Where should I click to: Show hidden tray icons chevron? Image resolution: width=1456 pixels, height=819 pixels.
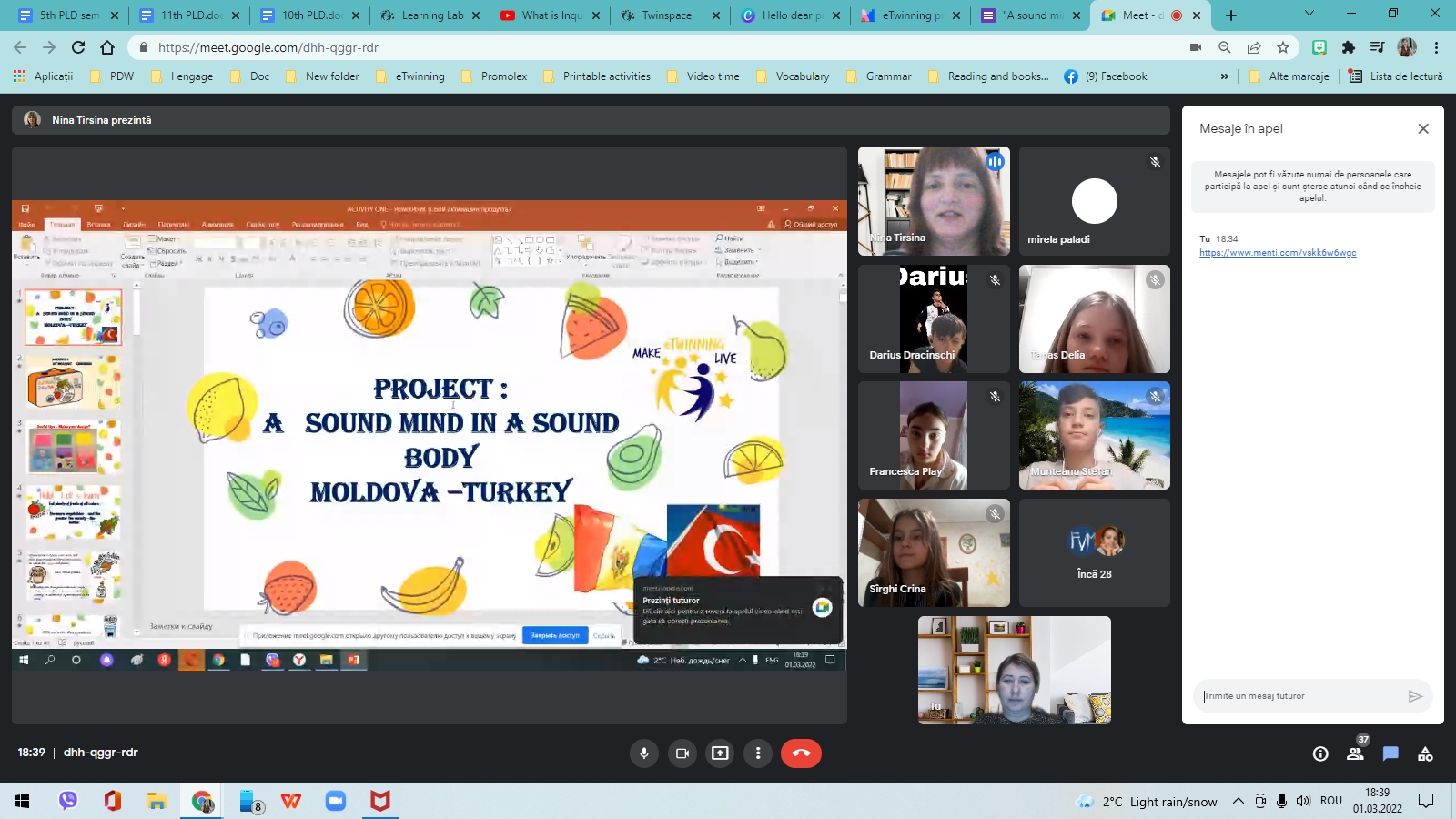tap(1238, 801)
